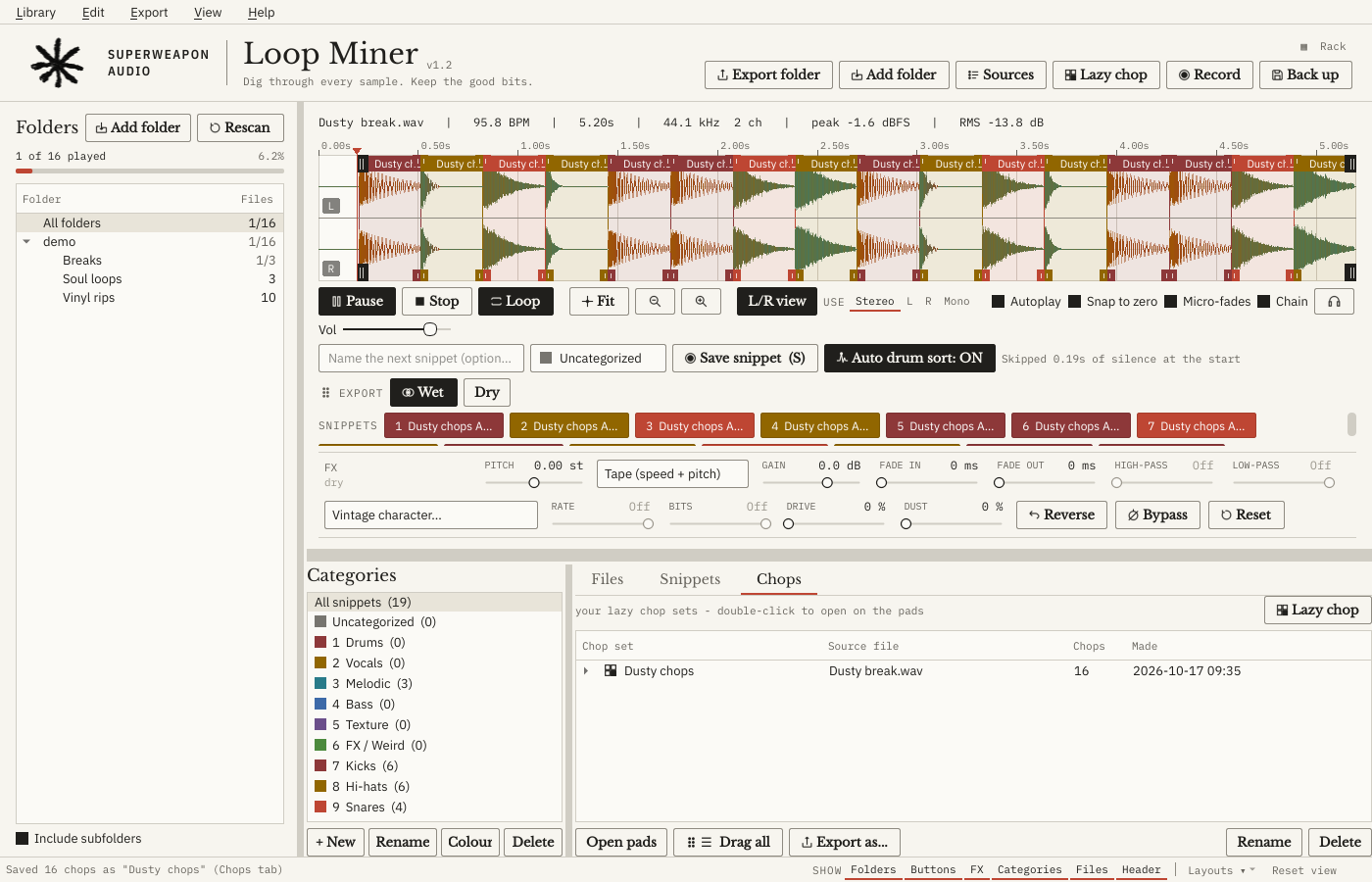The height and width of the screenshot is (882, 1372).
Task: Open the Tape (speed + pitch) dropdown
Action: tap(672, 474)
